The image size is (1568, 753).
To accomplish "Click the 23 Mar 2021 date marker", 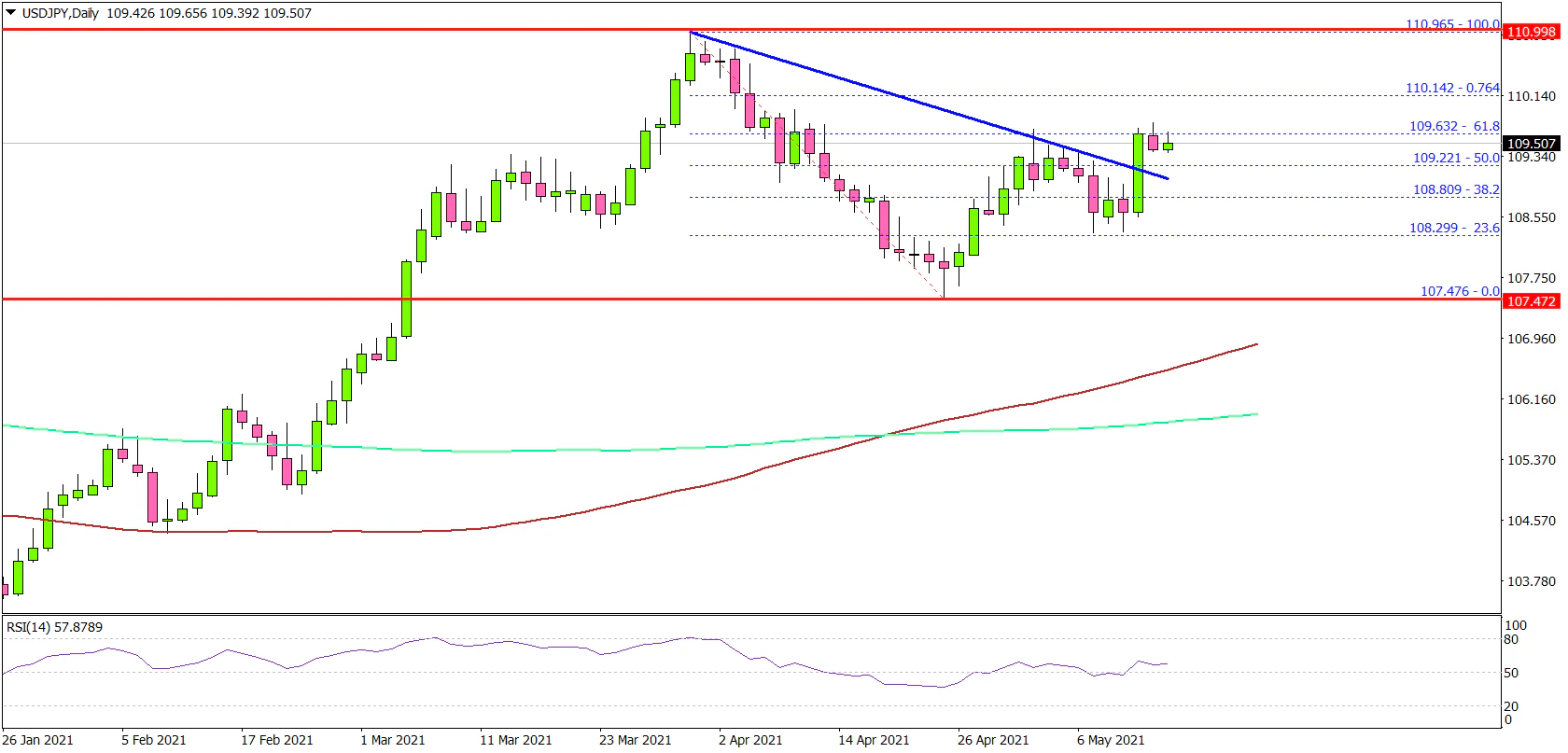I will click(x=635, y=740).
